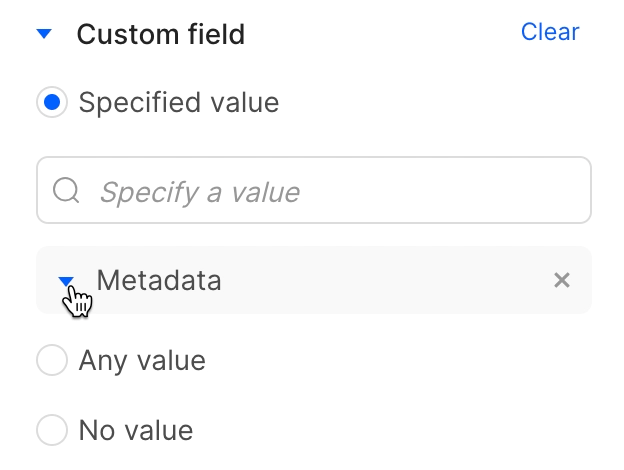This screenshot has width=624, height=470.
Task: Select the Specified value radio button
Action: tap(52, 102)
